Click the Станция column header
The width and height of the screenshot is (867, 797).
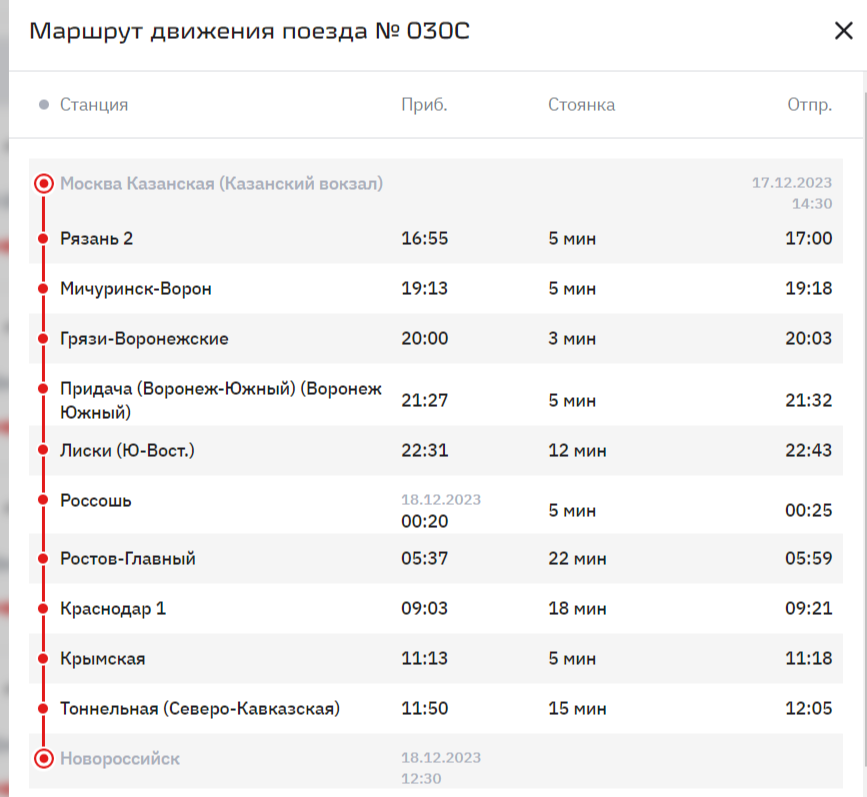point(94,105)
